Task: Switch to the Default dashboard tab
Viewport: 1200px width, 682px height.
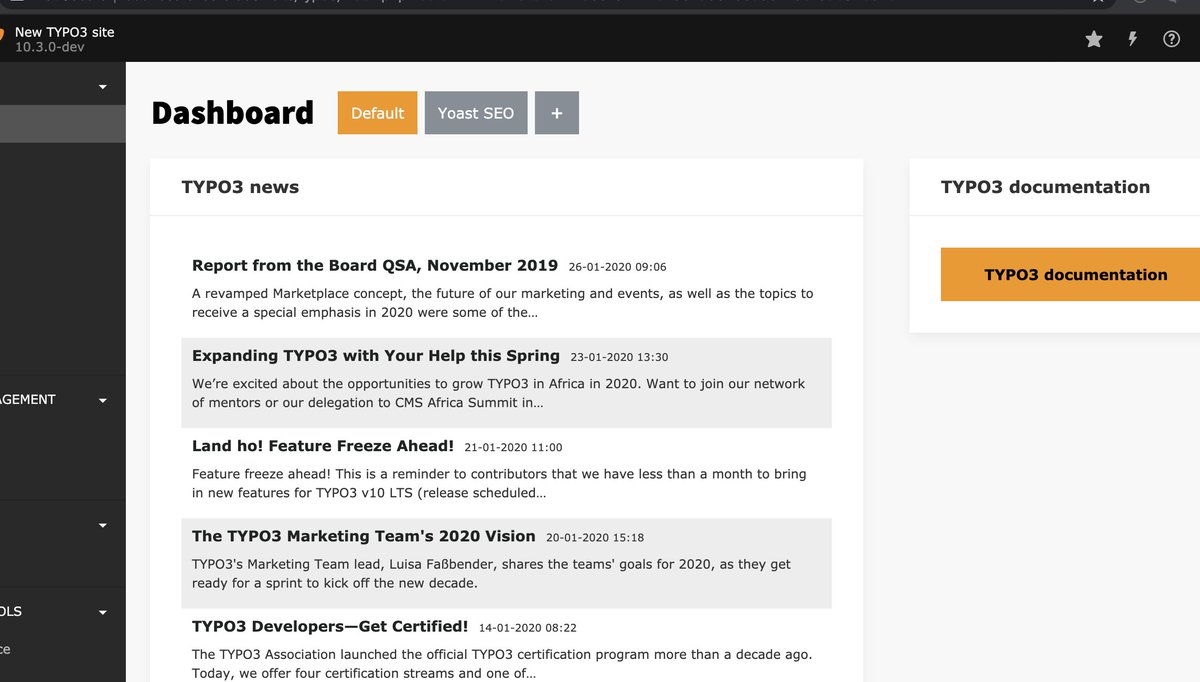Action: (x=377, y=113)
